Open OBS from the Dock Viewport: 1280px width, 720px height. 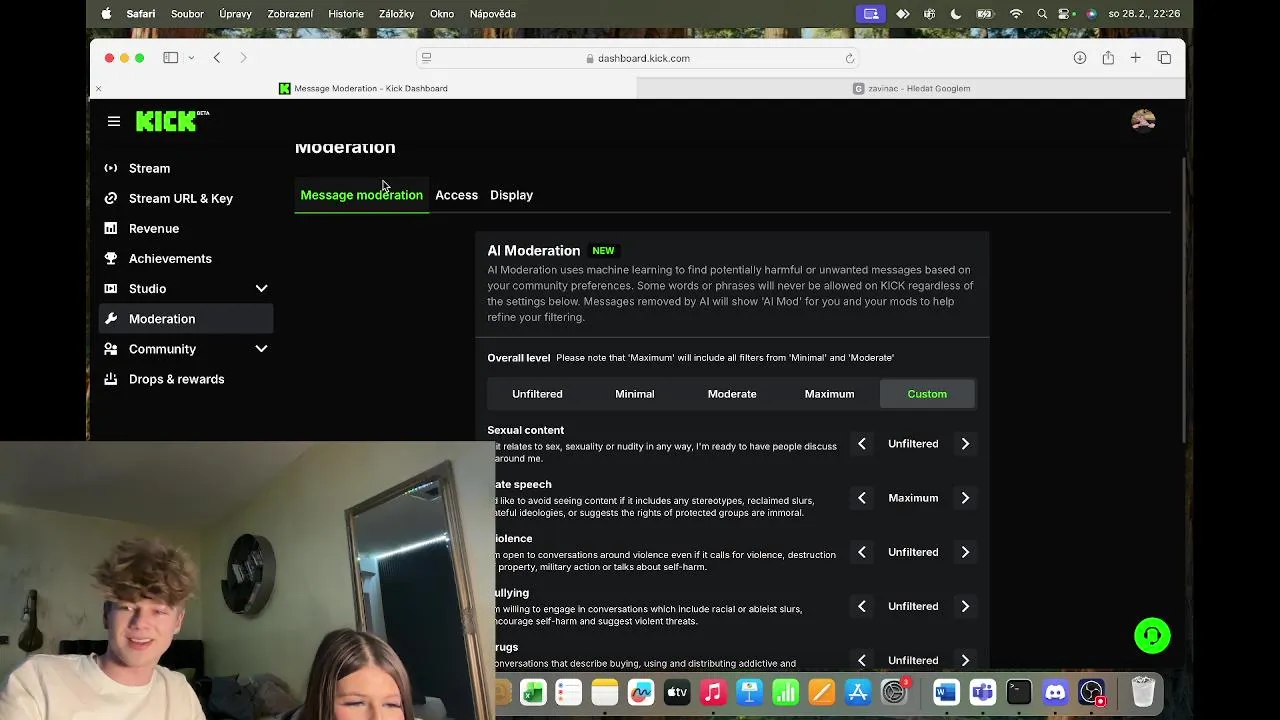coord(1091,692)
